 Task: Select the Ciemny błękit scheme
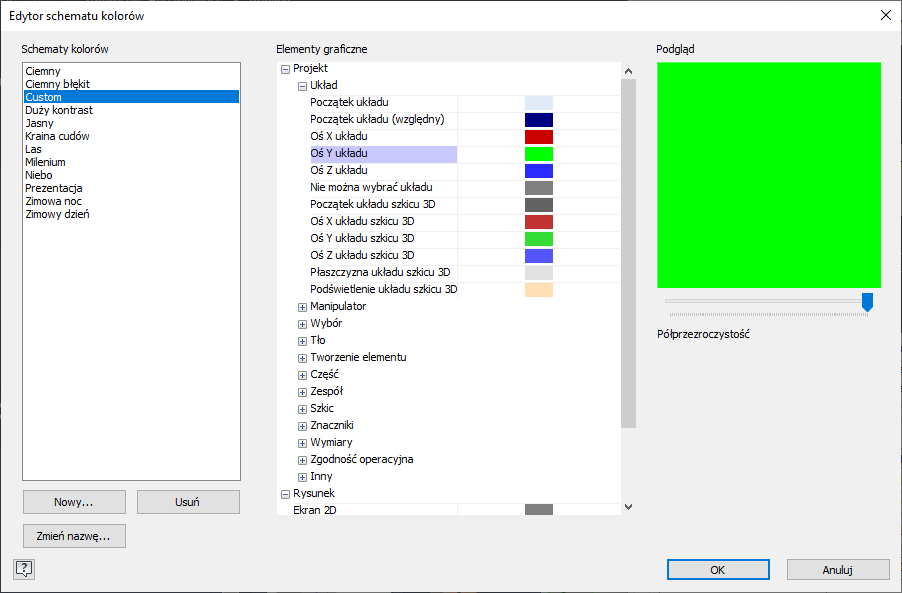click(131, 84)
